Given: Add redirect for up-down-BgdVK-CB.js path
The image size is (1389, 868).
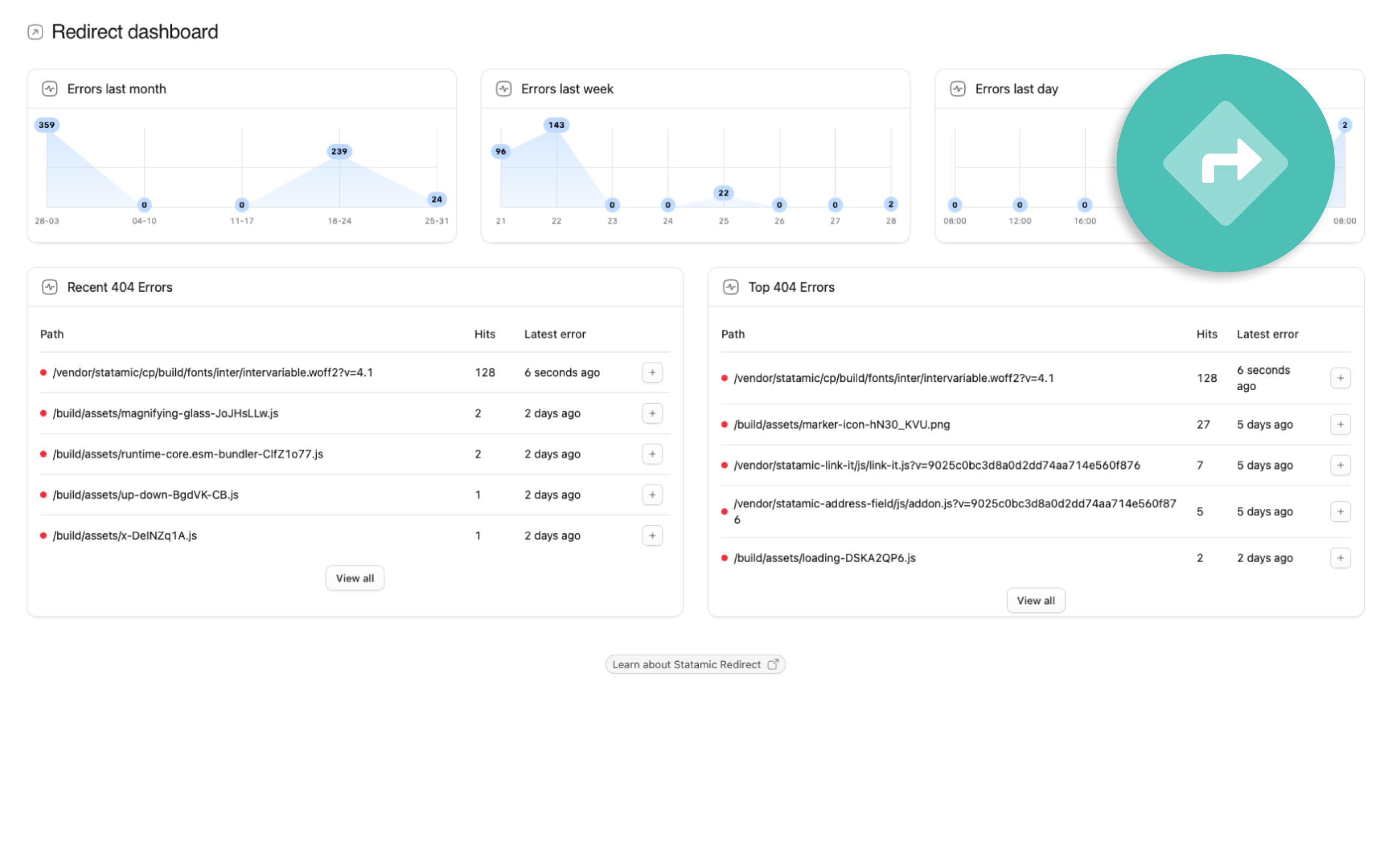Looking at the screenshot, I should [x=652, y=495].
